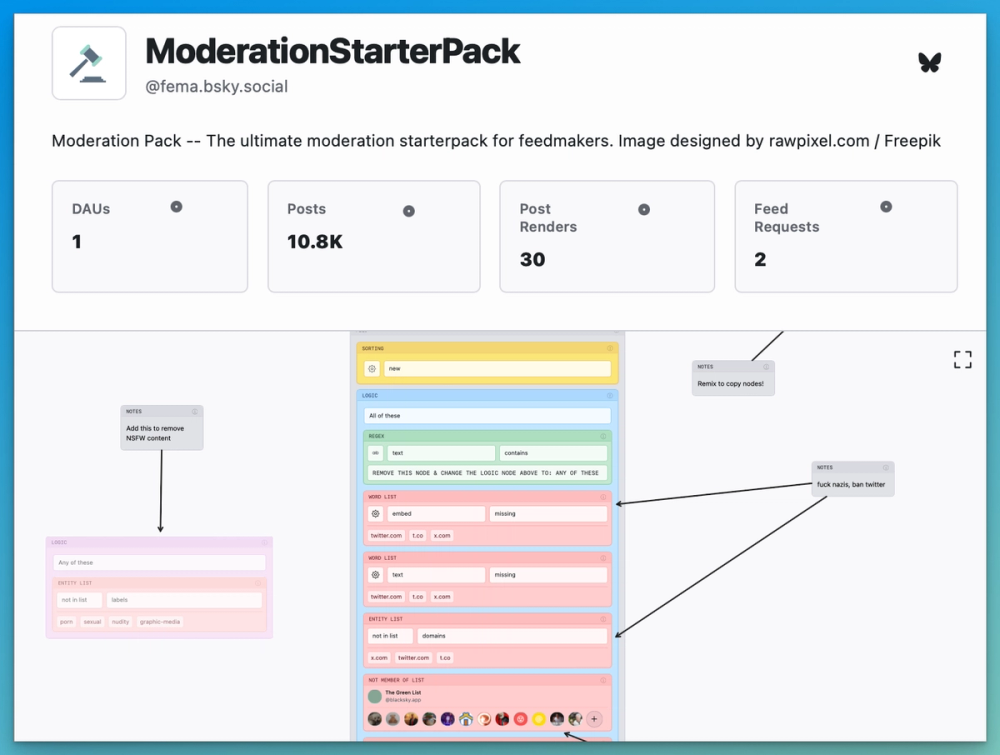Viewport: 1000px width, 755px height.
Task: Click info icon on domains Entity List node
Action: [x=603, y=619]
